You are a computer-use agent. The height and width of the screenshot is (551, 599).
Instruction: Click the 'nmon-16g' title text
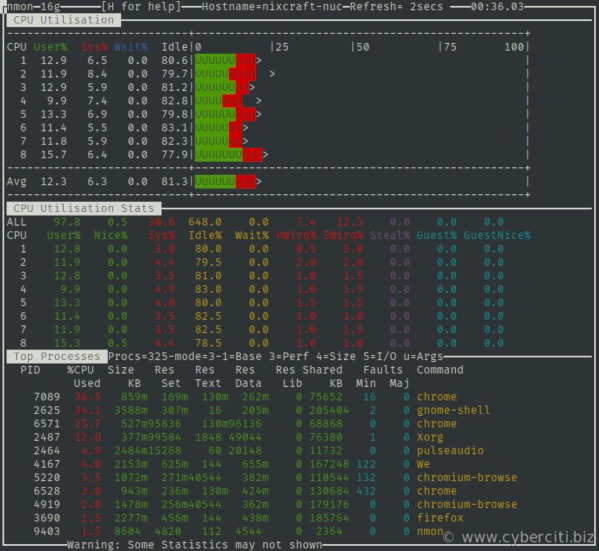34,6
